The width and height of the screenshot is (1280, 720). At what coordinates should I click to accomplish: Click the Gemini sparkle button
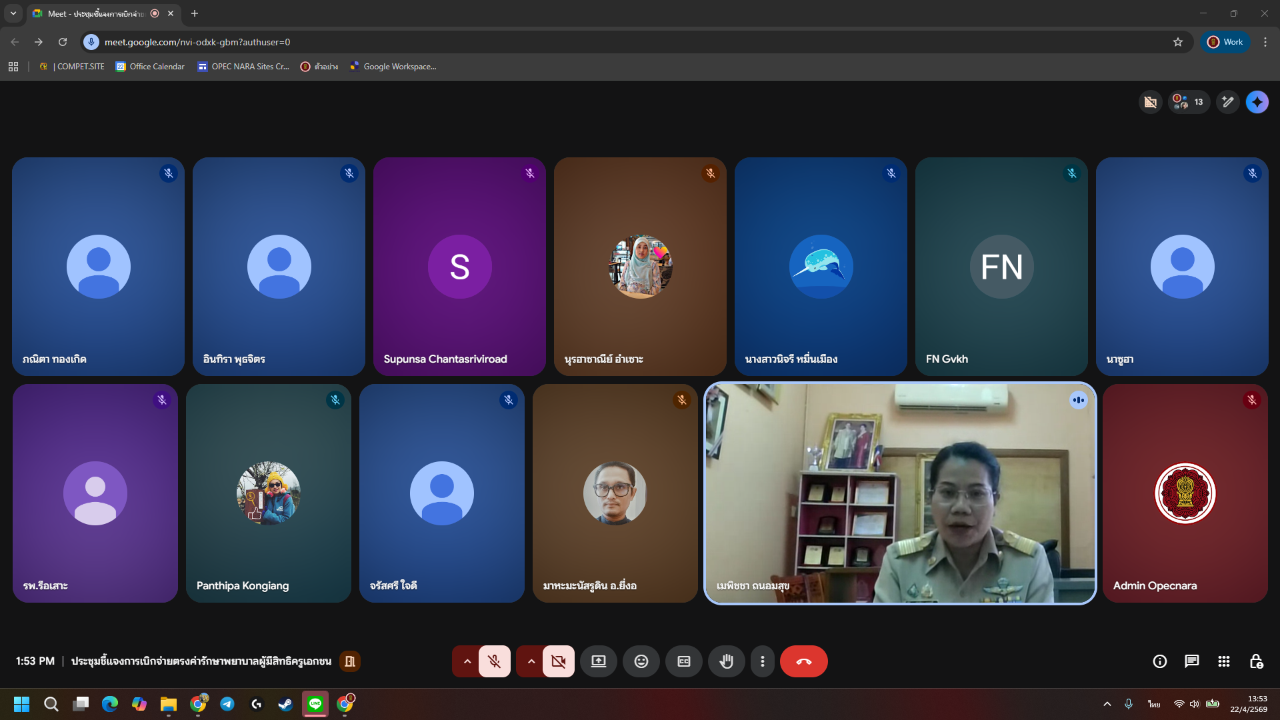coord(1257,102)
